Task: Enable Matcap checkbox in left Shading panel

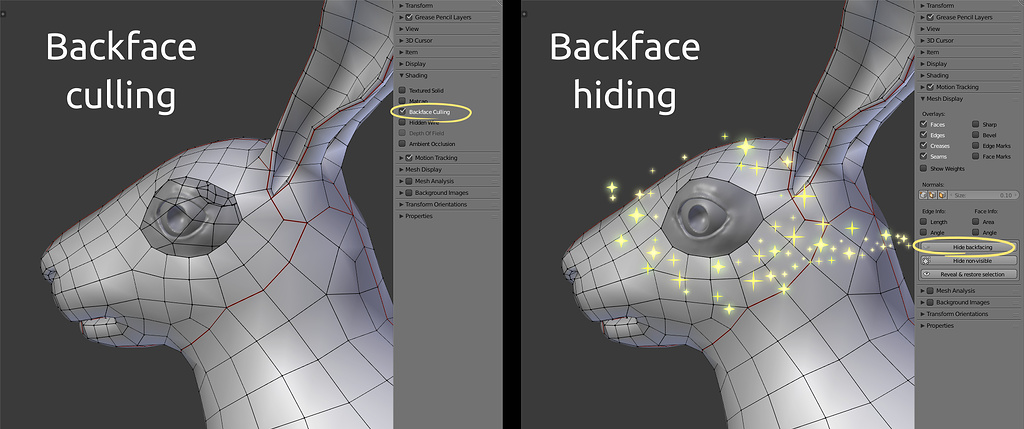Action: (402, 101)
